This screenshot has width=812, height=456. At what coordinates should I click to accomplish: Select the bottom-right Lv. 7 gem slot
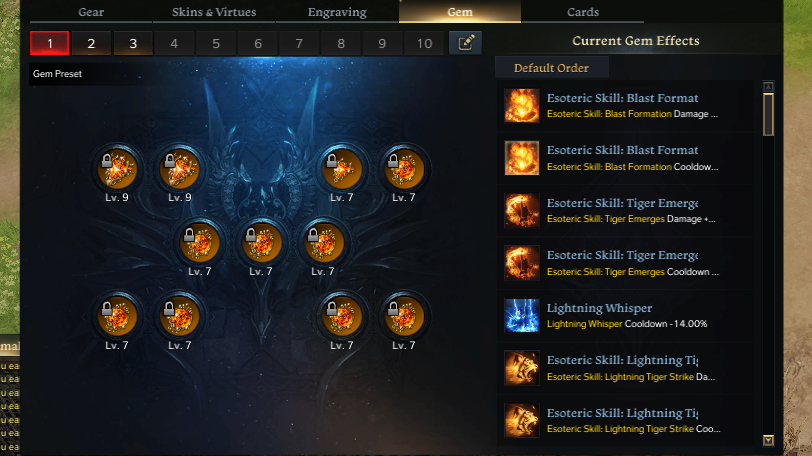pos(404,316)
